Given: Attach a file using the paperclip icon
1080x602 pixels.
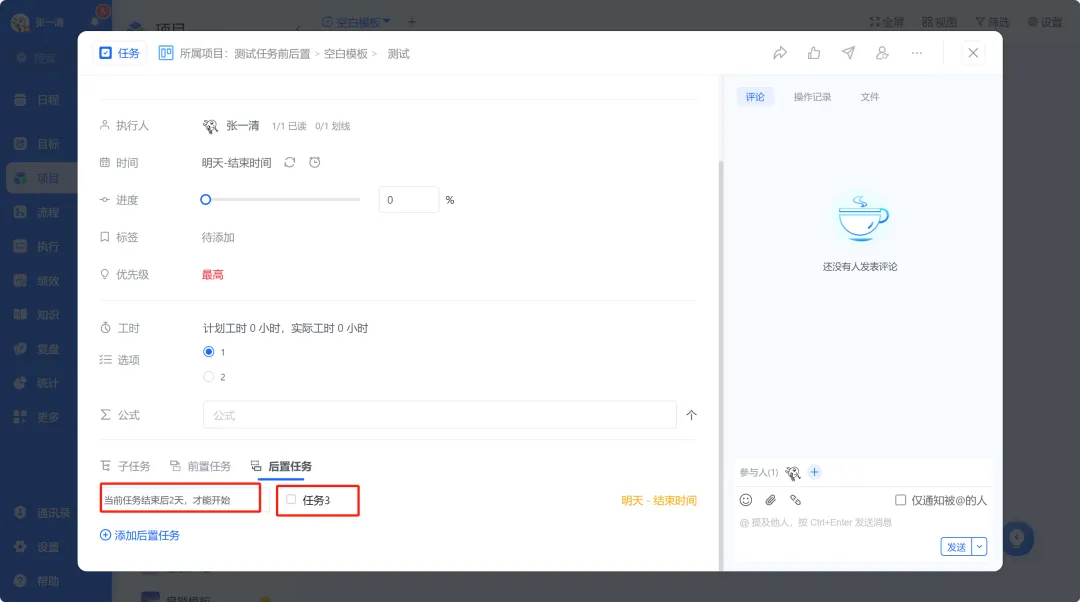Looking at the screenshot, I should (771, 500).
